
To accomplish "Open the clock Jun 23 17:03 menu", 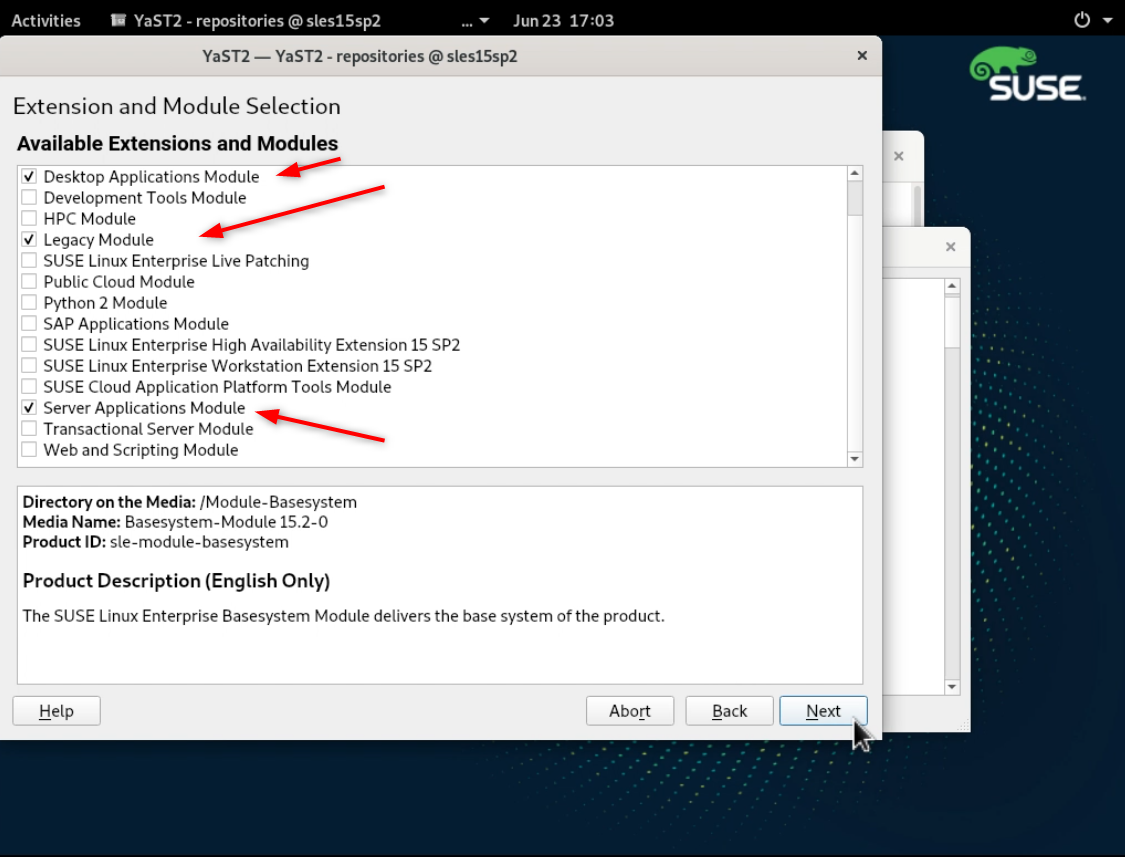I will tap(563, 20).
